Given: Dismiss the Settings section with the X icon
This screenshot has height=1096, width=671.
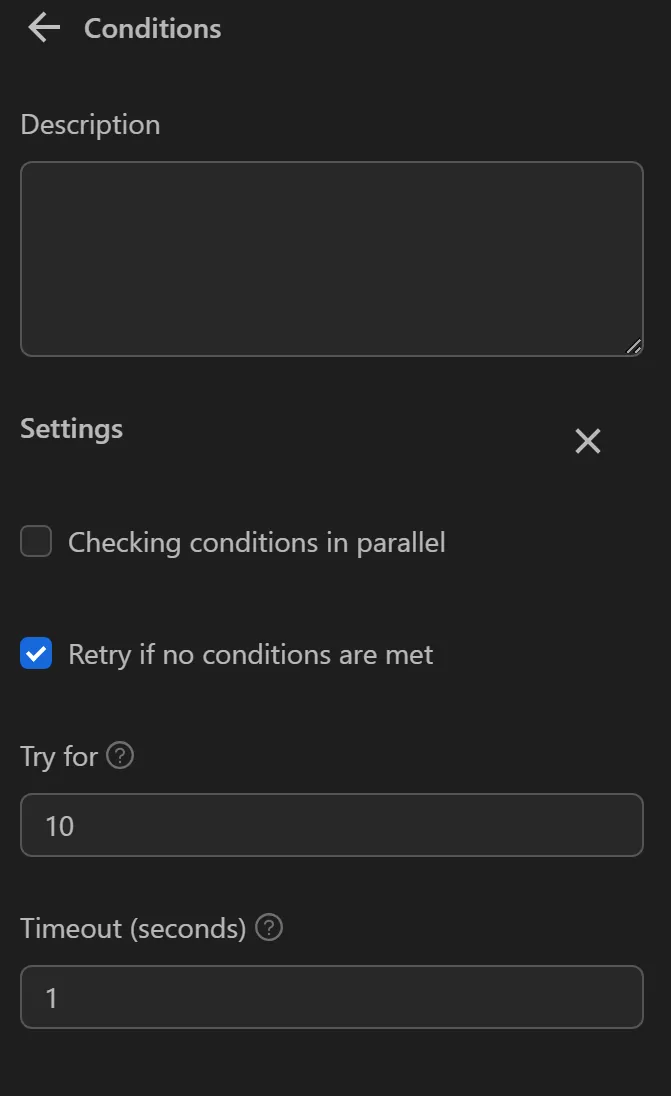Looking at the screenshot, I should 587,441.
